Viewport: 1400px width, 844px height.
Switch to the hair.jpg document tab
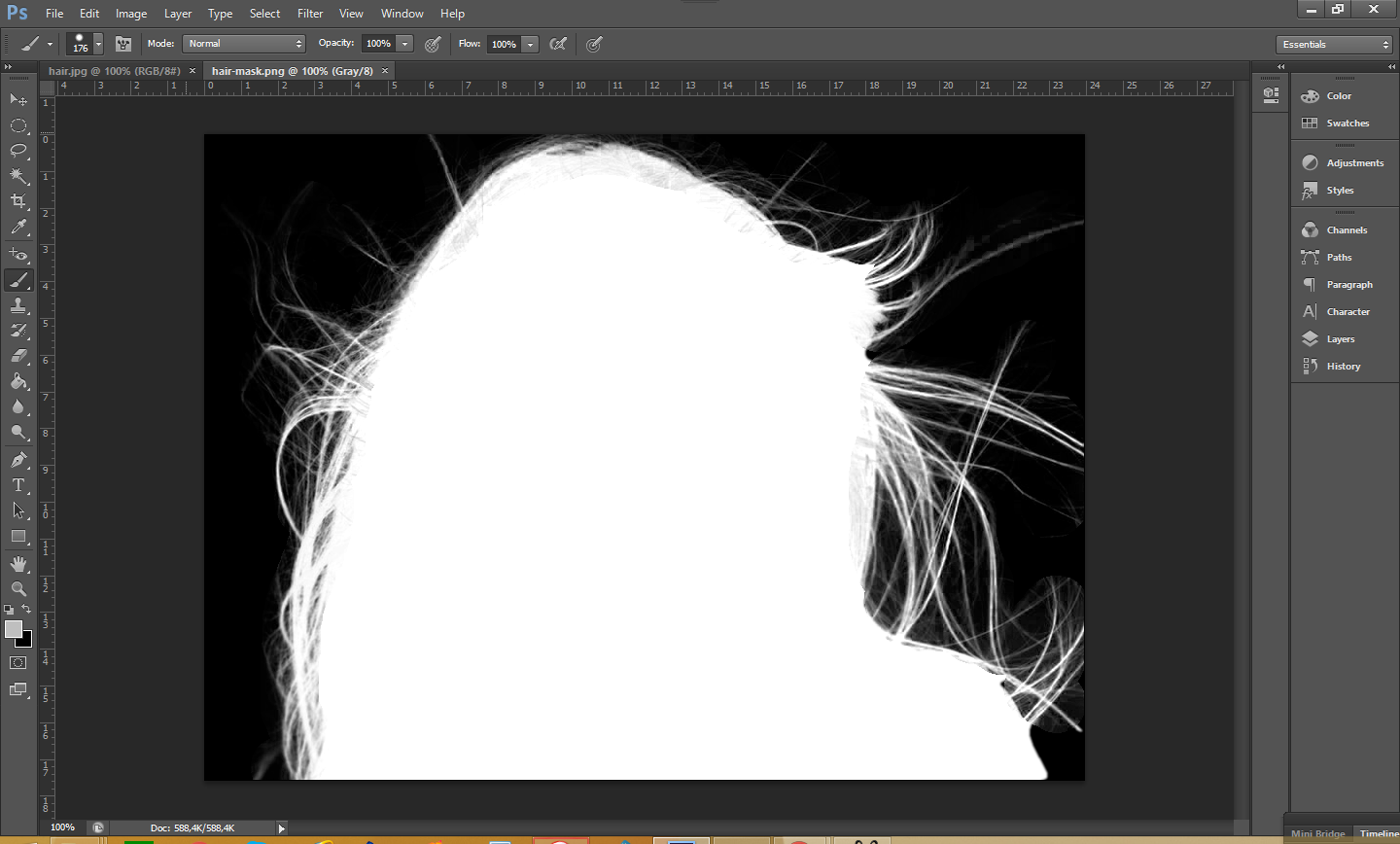pyautogui.click(x=115, y=71)
